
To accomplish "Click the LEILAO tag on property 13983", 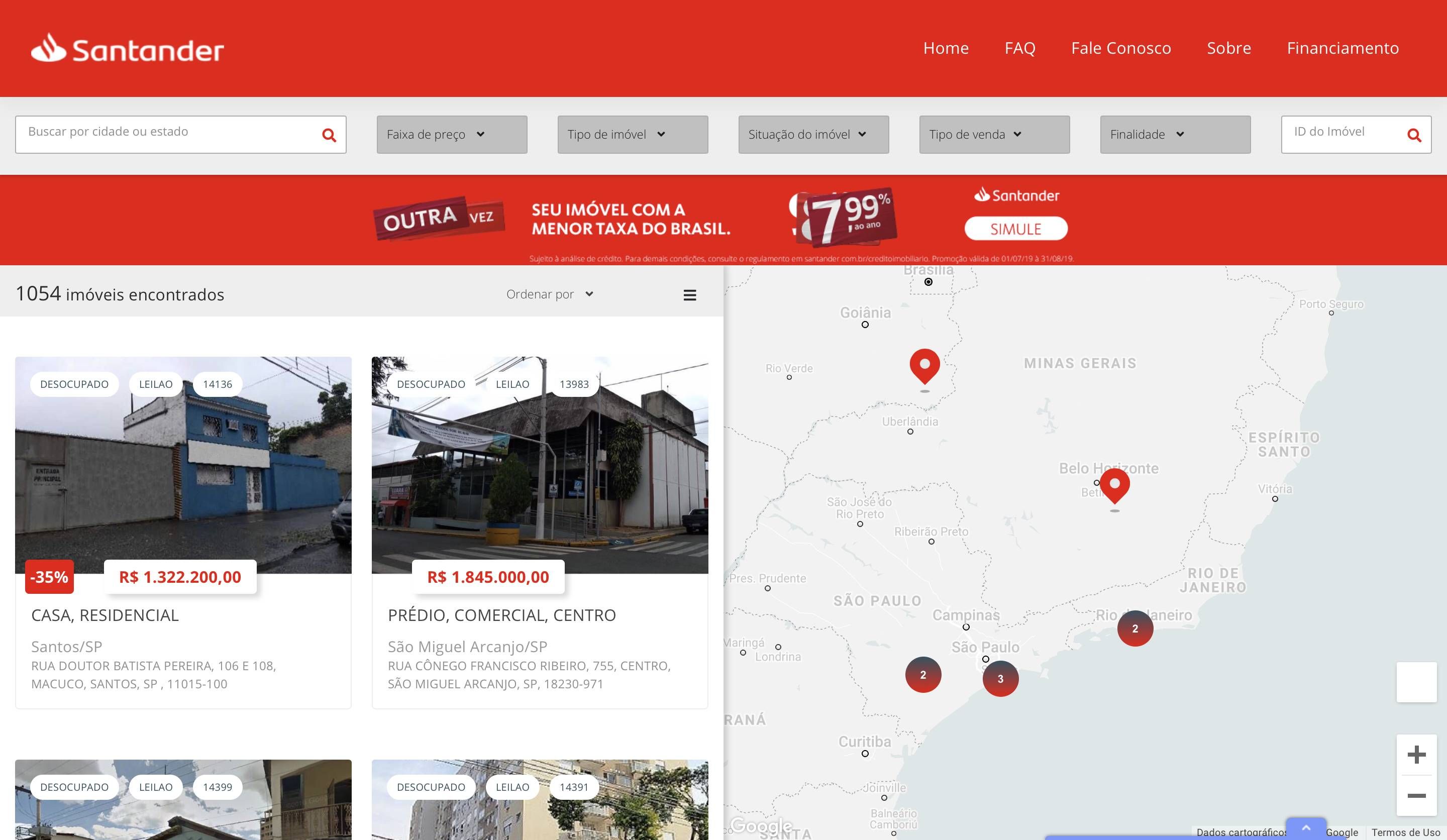I will point(512,384).
